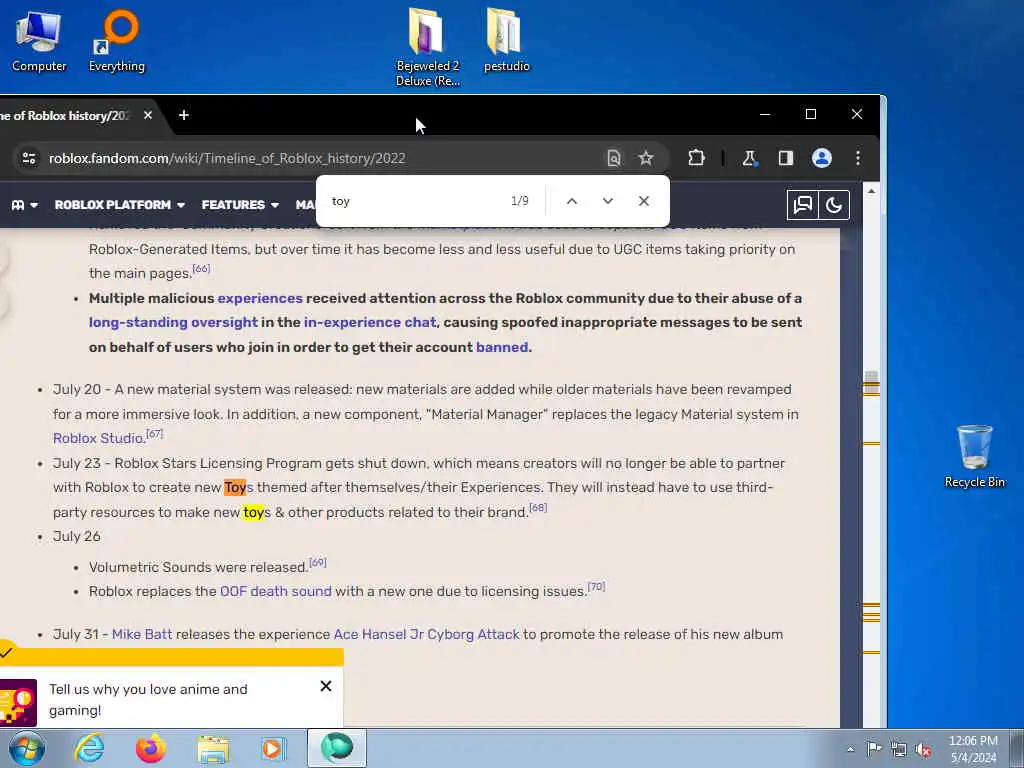Open the pestudio folder on desktop
1024x768 pixels.
pyautogui.click(x=506, y=40)
